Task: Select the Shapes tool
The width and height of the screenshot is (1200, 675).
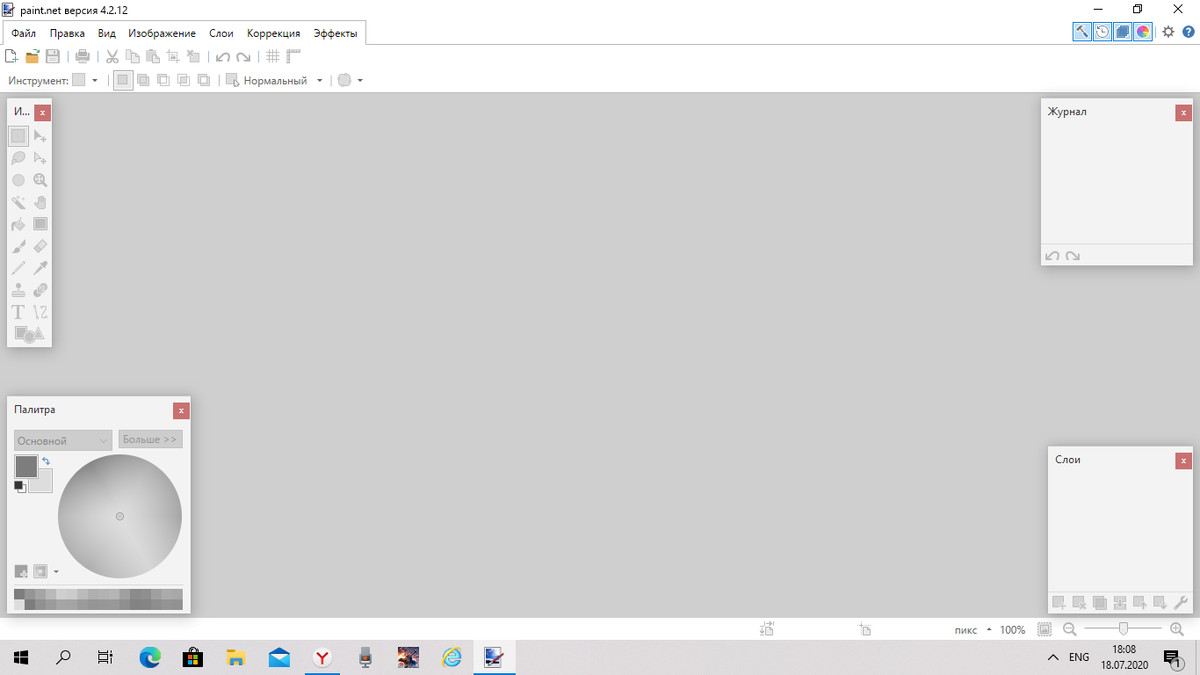Action: point(29,334)
